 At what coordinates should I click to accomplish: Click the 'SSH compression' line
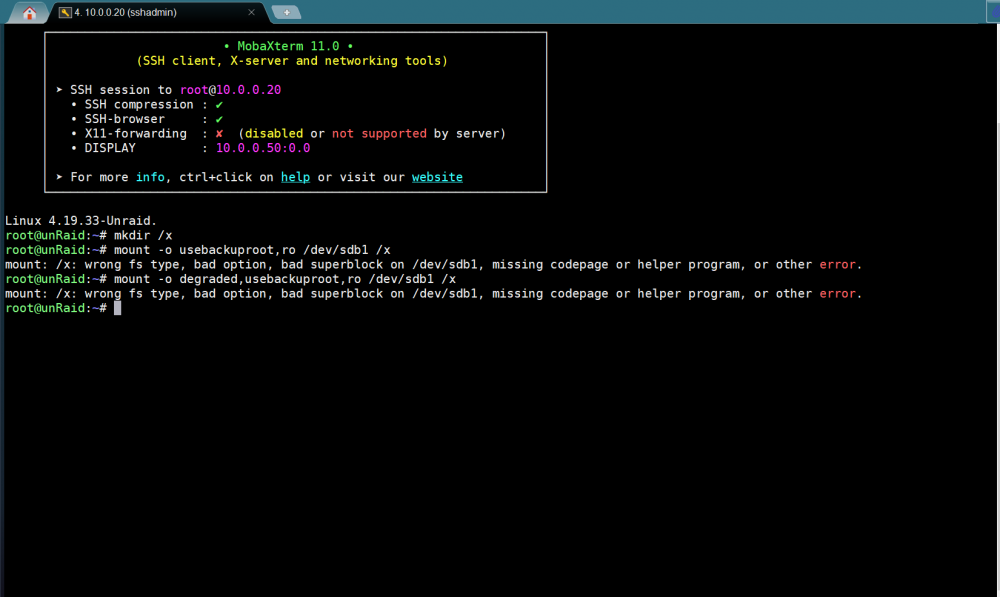point(147,105)
